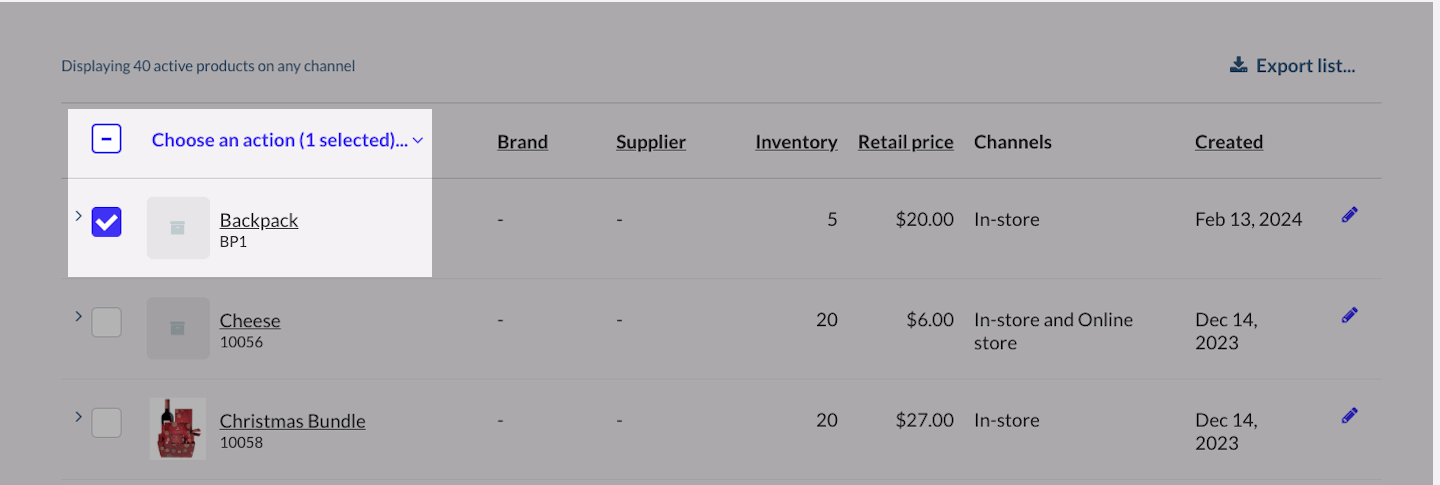Sort by the Retail price column

coord(905,142)
